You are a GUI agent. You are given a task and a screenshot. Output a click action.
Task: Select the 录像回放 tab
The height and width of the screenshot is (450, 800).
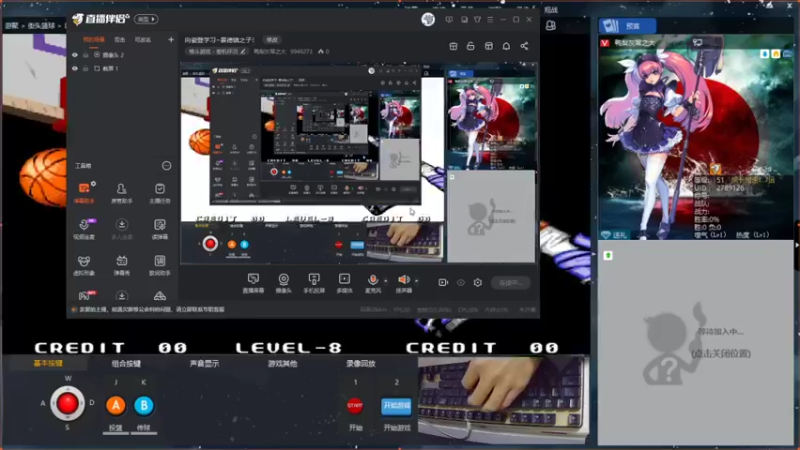pos(360,363)
